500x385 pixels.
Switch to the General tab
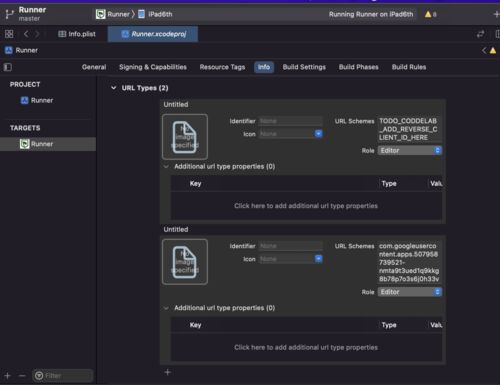click(94, 67)
